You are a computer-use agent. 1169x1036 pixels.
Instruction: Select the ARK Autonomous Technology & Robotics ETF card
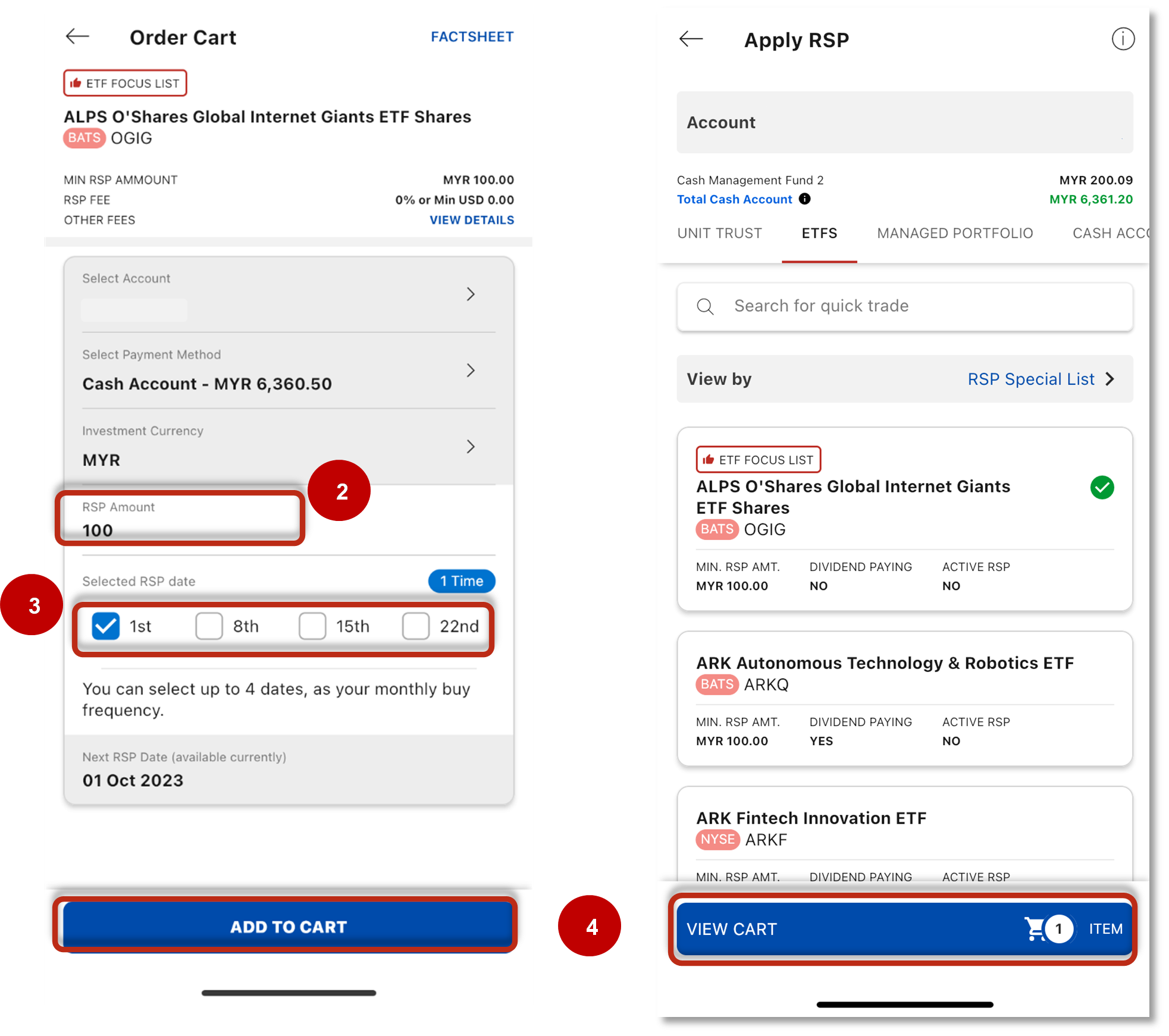tap(904, 699)
